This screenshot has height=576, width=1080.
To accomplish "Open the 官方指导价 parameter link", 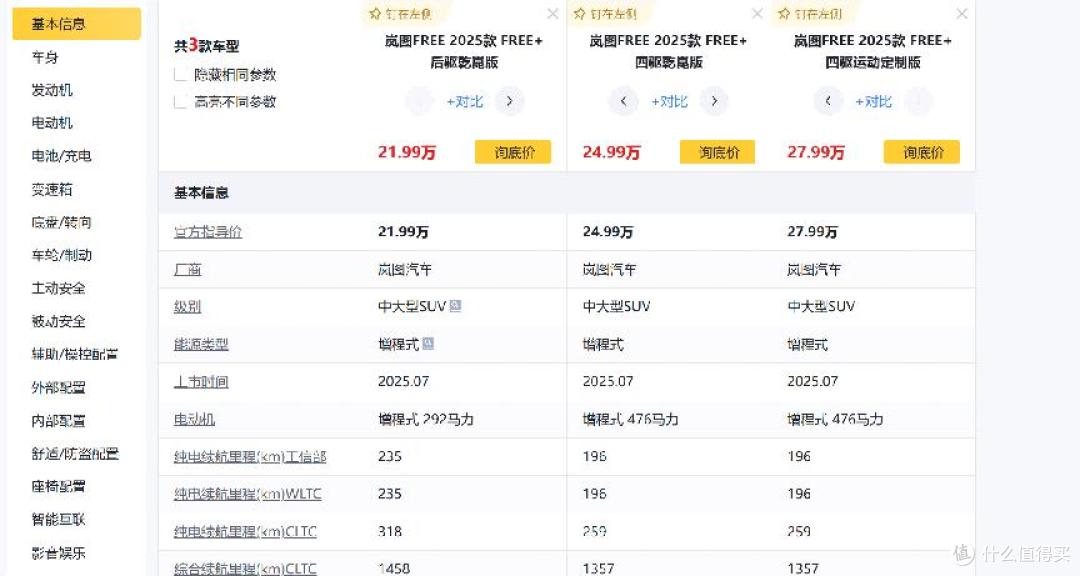I will [208, 232].
